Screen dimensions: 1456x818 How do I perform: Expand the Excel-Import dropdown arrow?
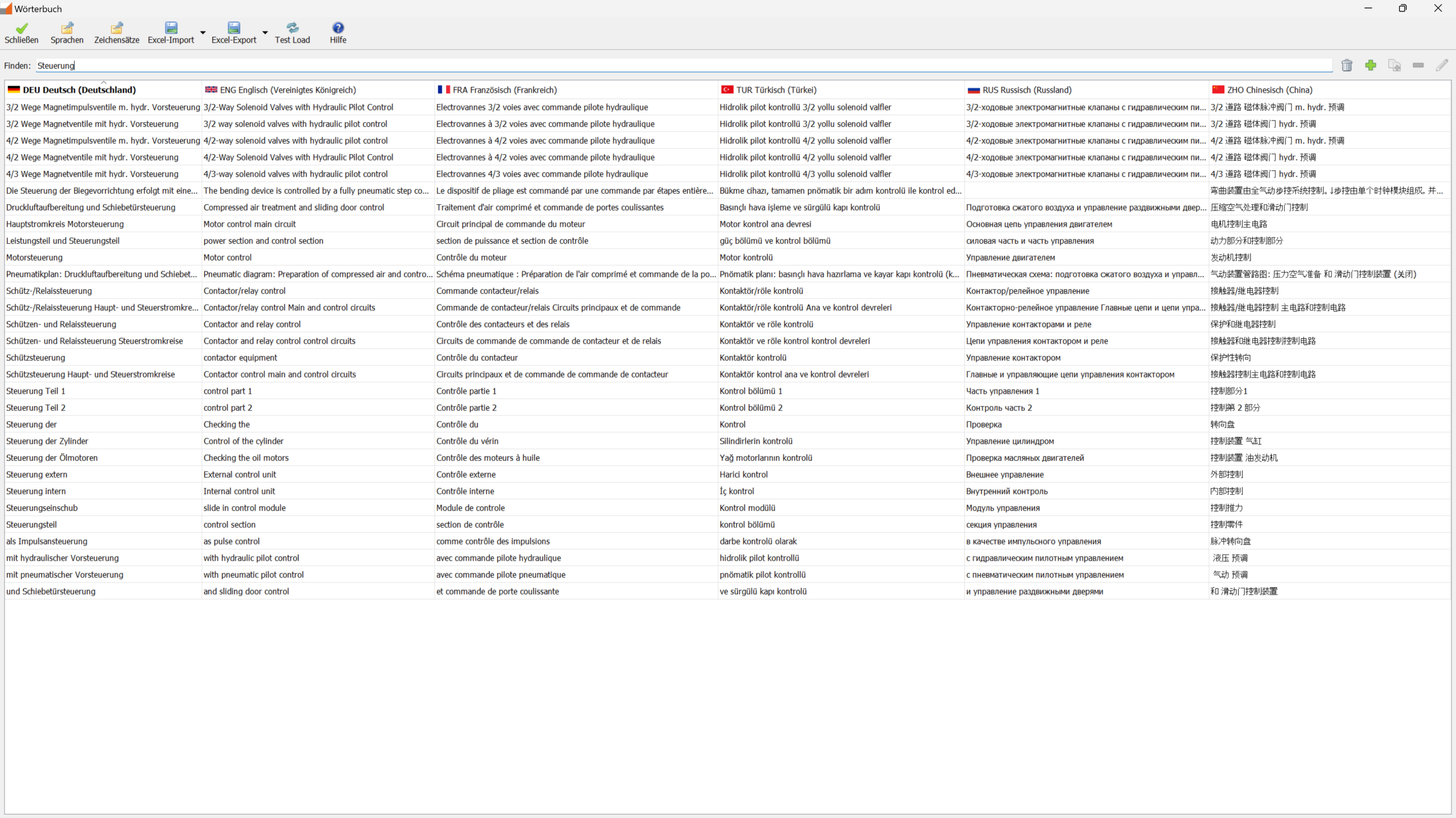tap(202, 33)
